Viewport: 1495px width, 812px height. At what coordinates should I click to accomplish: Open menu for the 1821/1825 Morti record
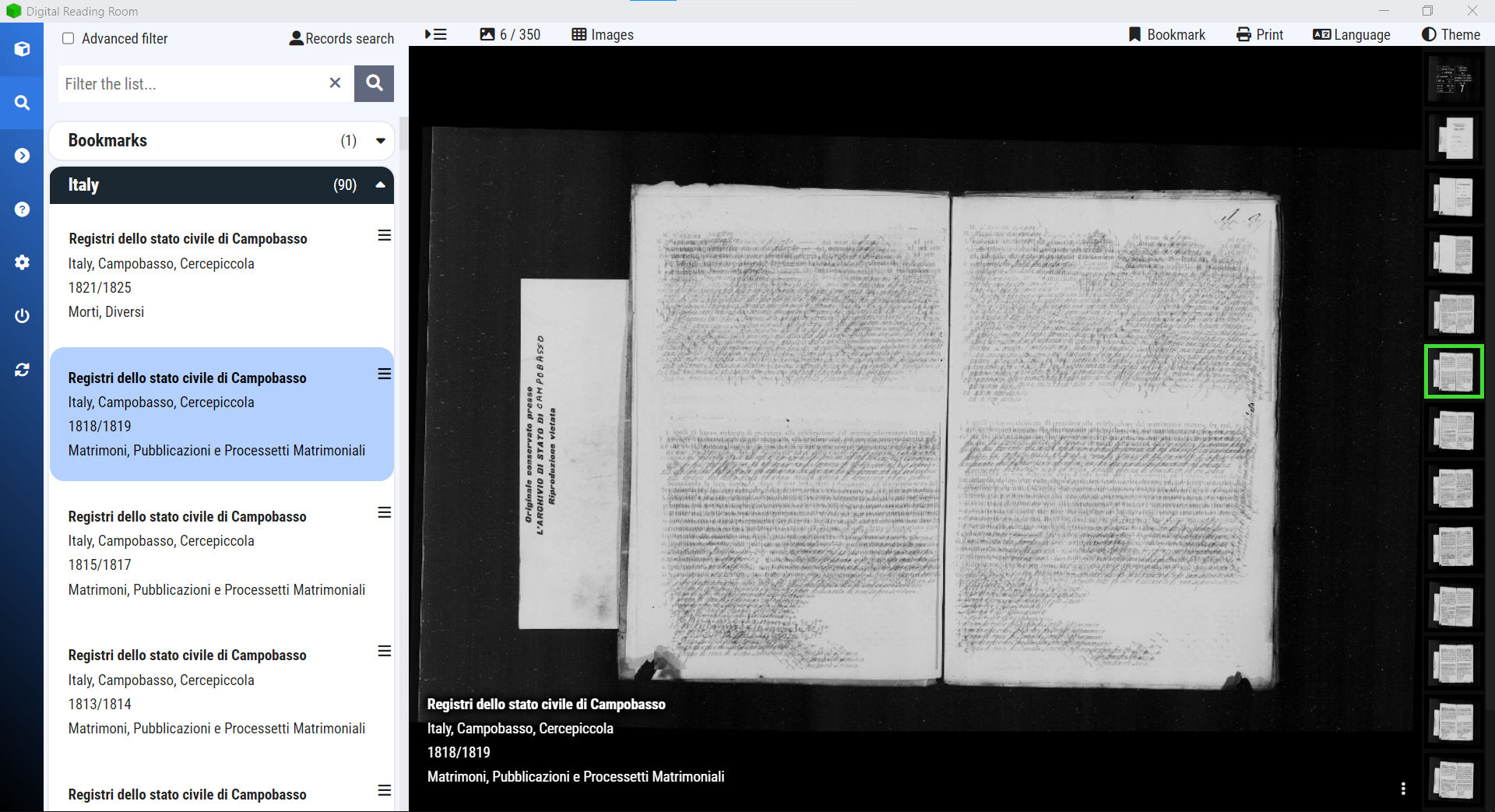coord(384,236)
